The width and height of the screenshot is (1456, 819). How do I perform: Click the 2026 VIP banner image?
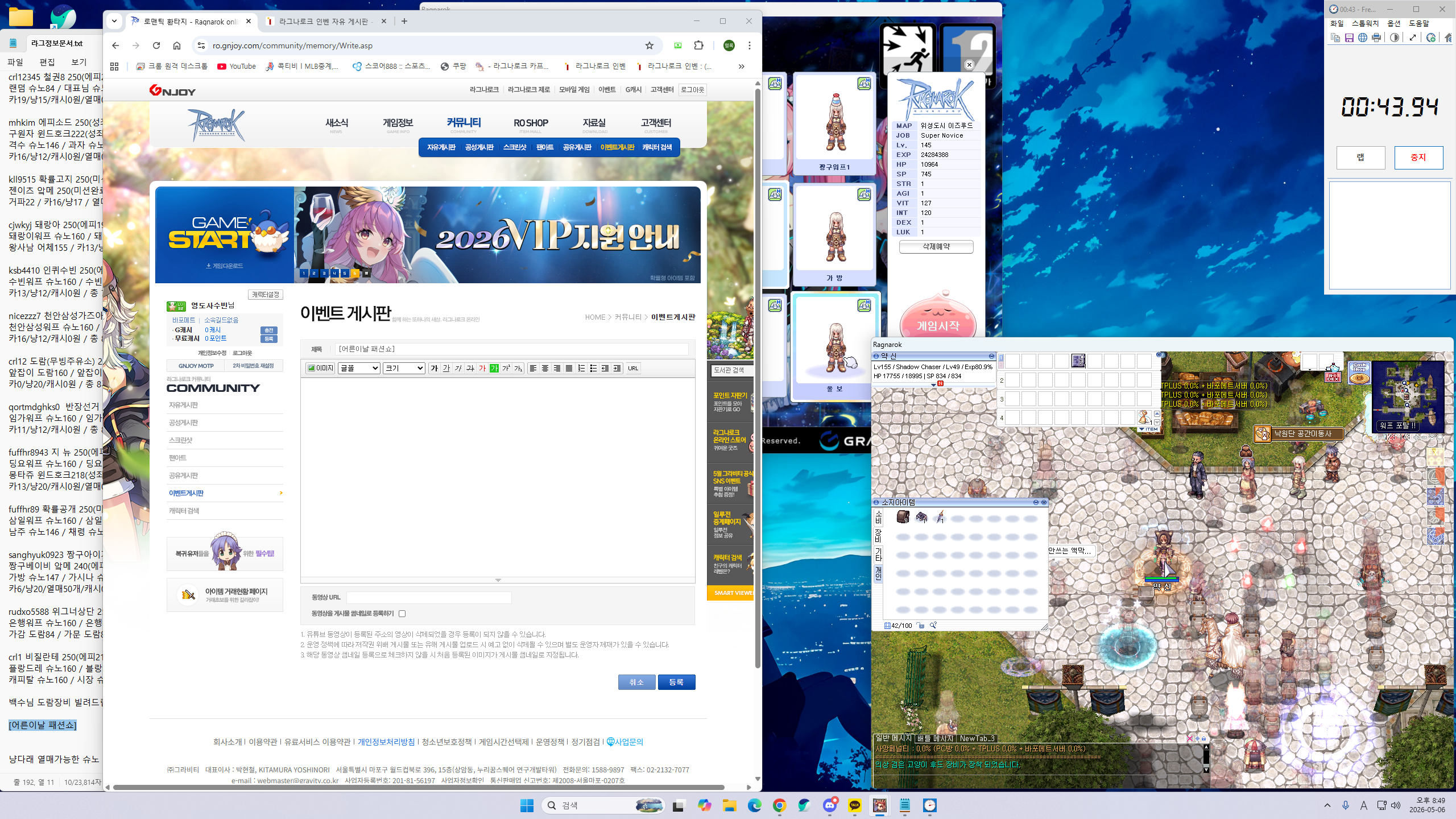pos(497,235)
